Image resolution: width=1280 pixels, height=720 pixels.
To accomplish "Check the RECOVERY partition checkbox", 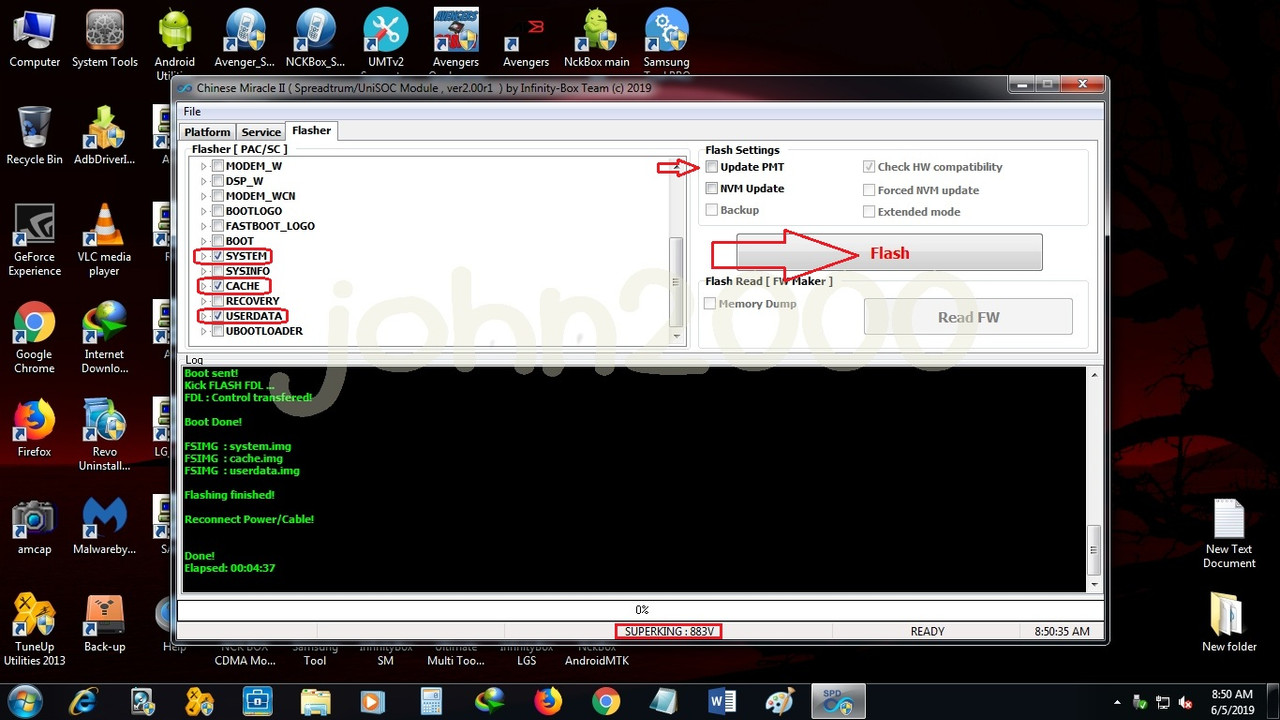I will pos(217,301).
